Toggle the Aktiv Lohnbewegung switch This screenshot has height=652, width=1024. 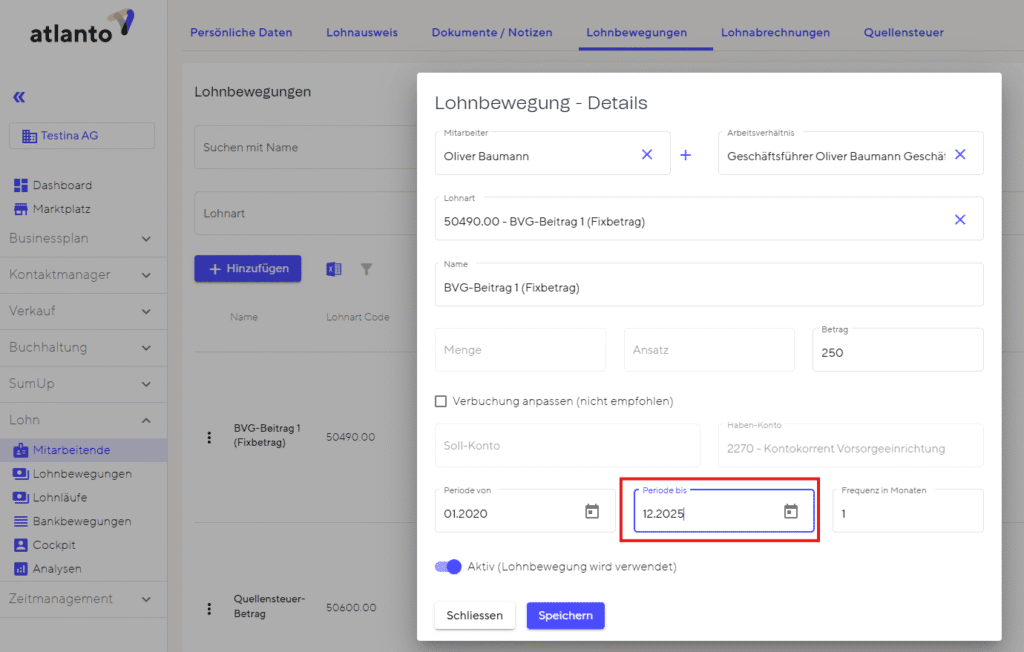[448, 567]
